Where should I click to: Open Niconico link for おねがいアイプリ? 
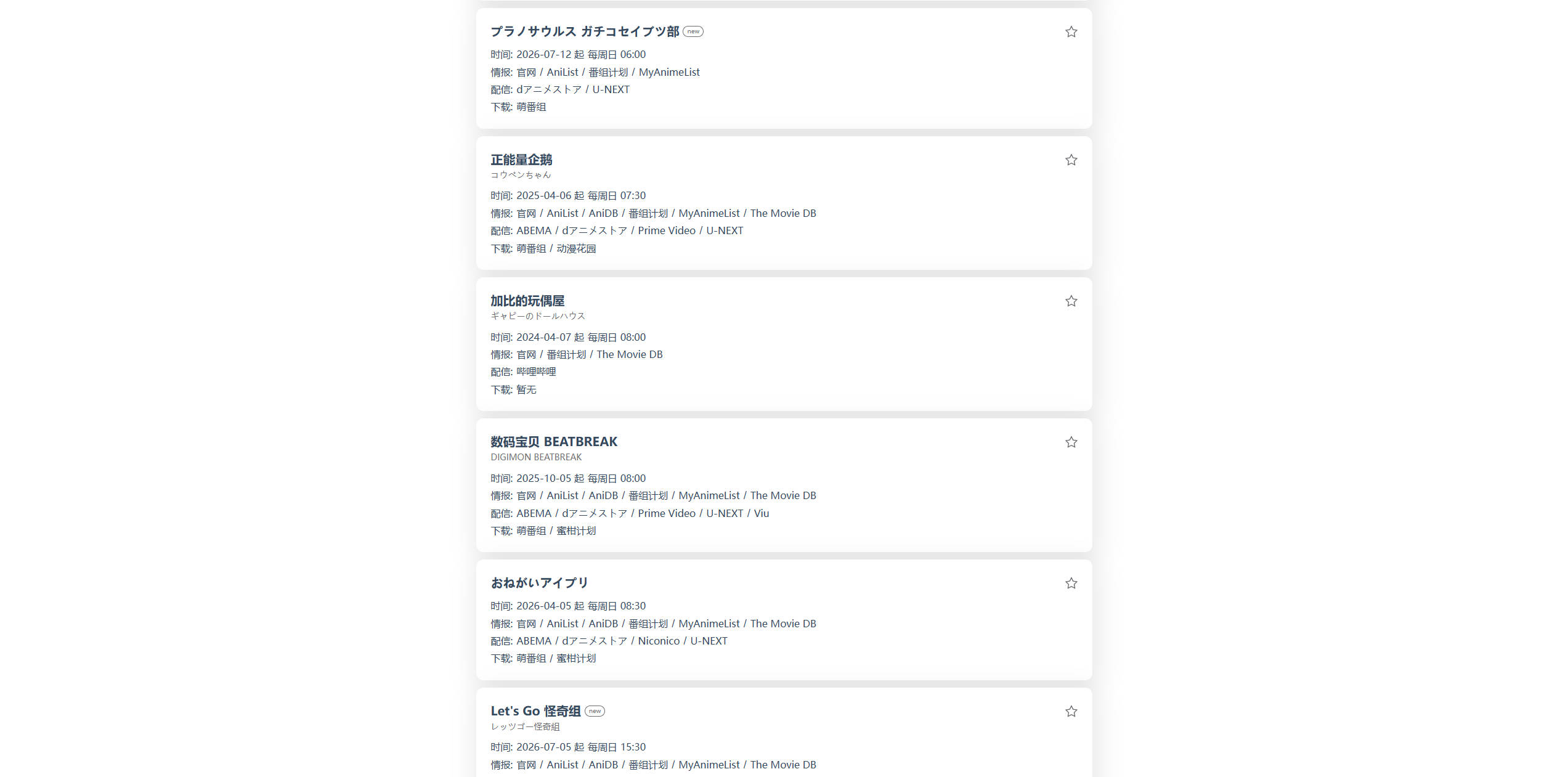pos(659,641)
